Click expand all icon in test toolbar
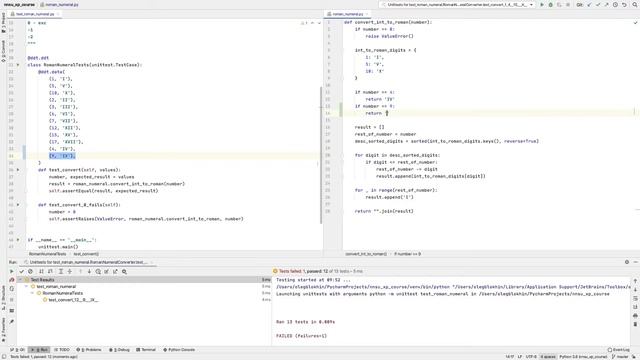Viewport: 640px width, 360px height. [x=61, y=271]
